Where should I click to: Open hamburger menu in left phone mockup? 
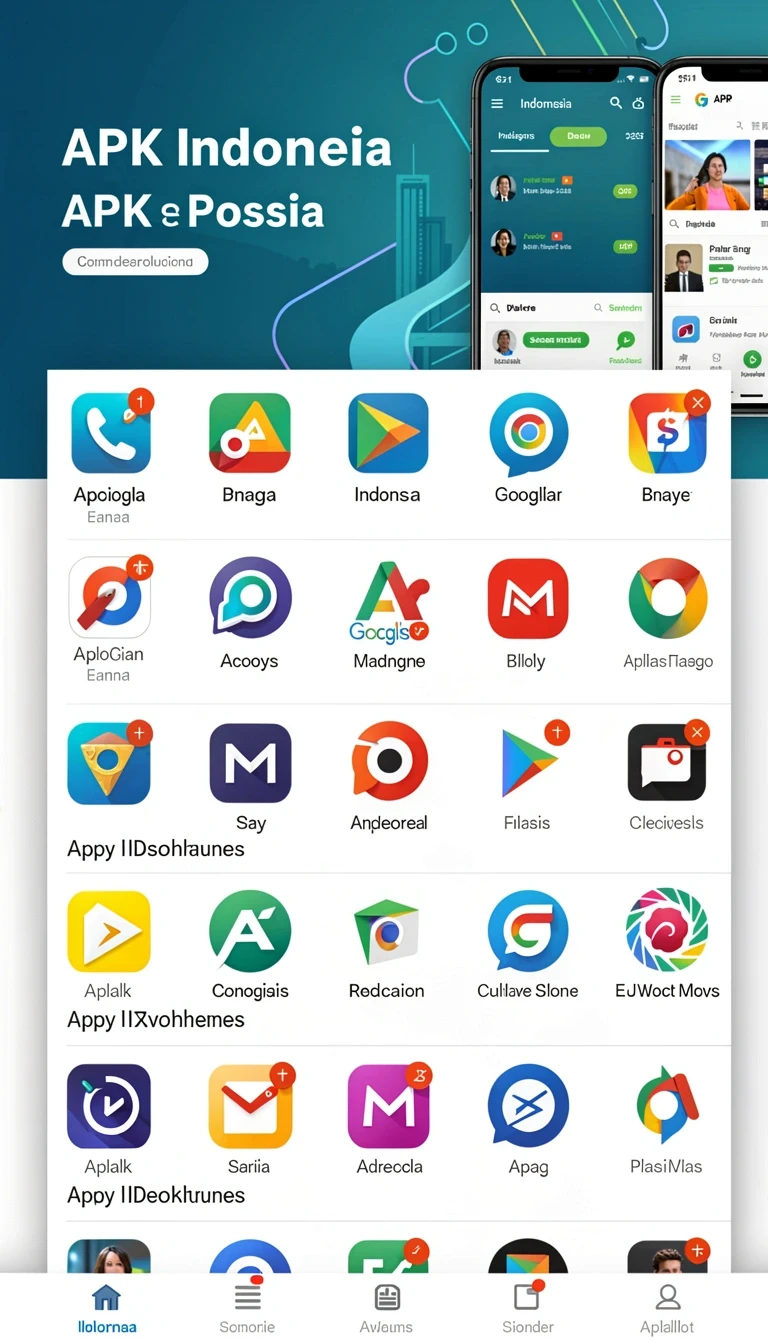pos(497,103)
